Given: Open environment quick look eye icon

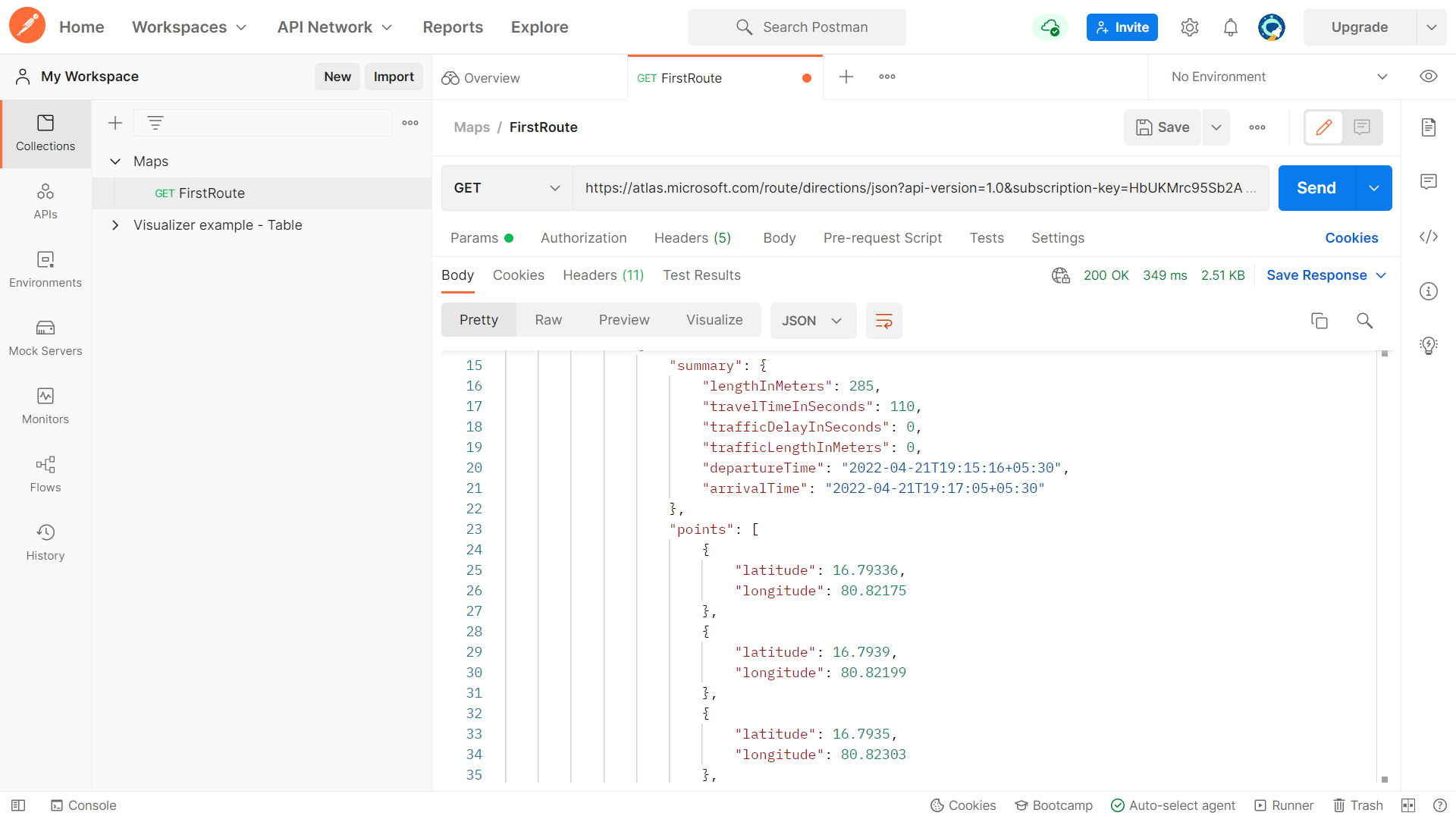Looking at the screenshot, I should [1429, 77].
